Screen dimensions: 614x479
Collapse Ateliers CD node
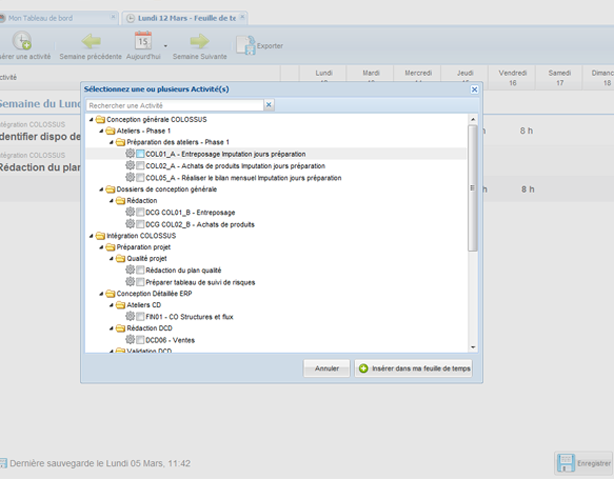[111, 305]
